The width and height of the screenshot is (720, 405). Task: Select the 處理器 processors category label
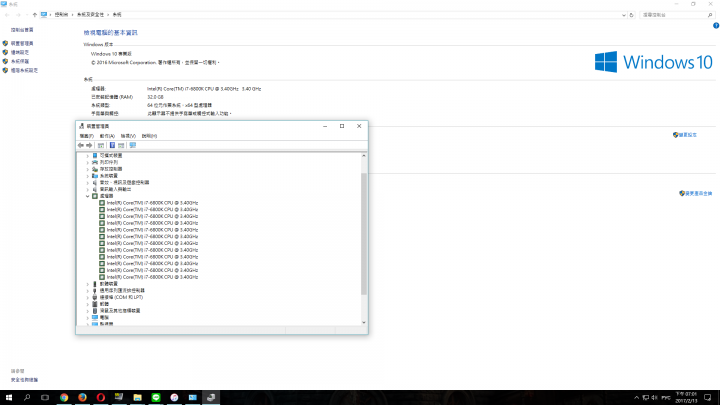pos(106,196)
